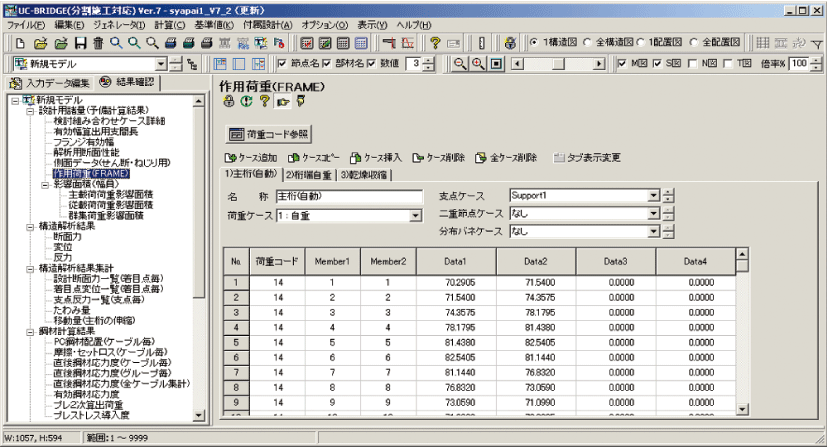Click the ケースコピー button
827x448 pixels.
(313, 158)
